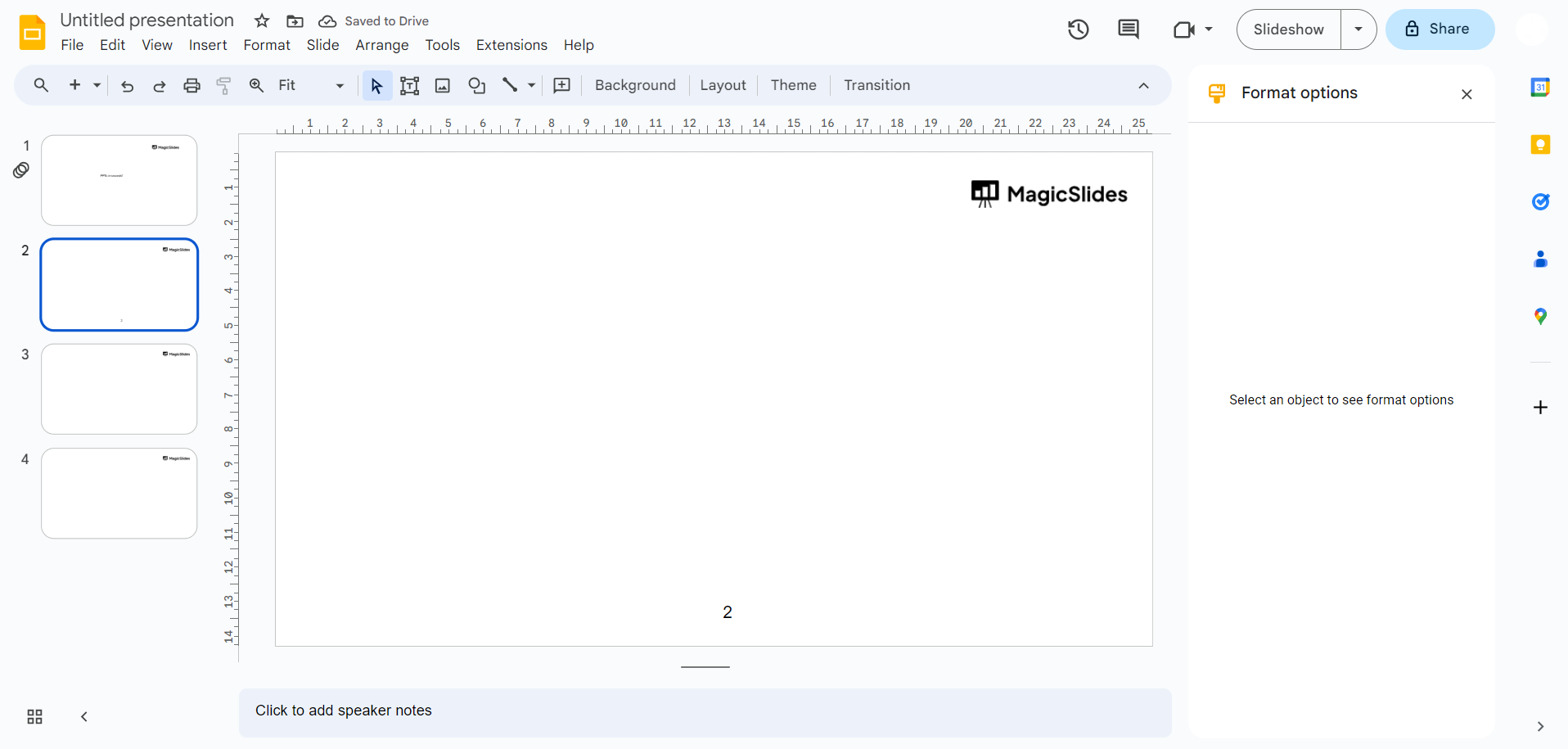Open the Arrange menu
This screenshot has height=749, width=1568.
click(x=382, y=45)
